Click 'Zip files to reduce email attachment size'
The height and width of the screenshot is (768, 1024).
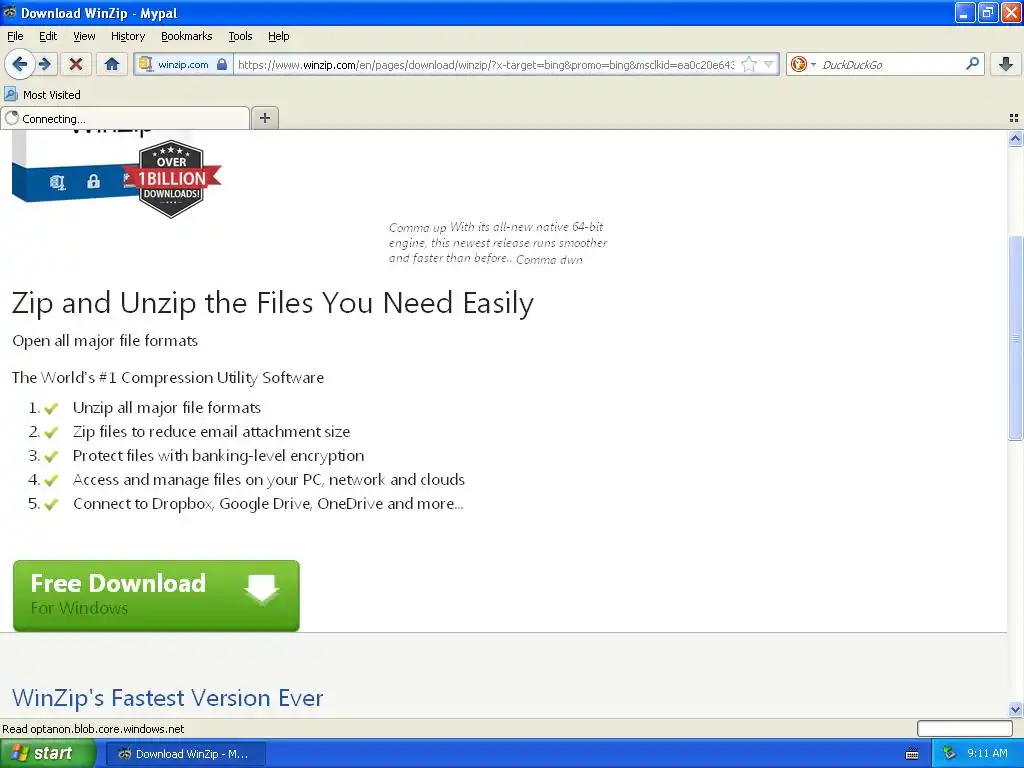pyautogui.click(x=212, y=432)
